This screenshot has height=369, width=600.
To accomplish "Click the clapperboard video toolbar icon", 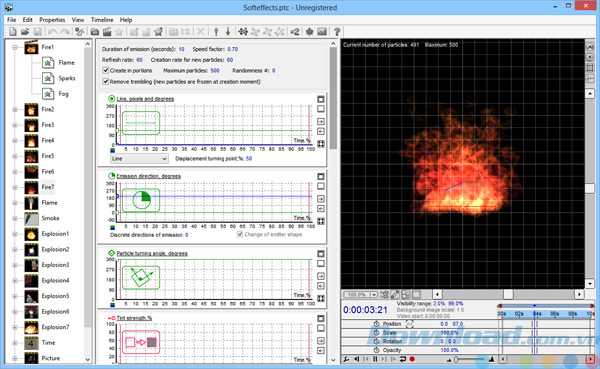I will [x=107, y=32].
